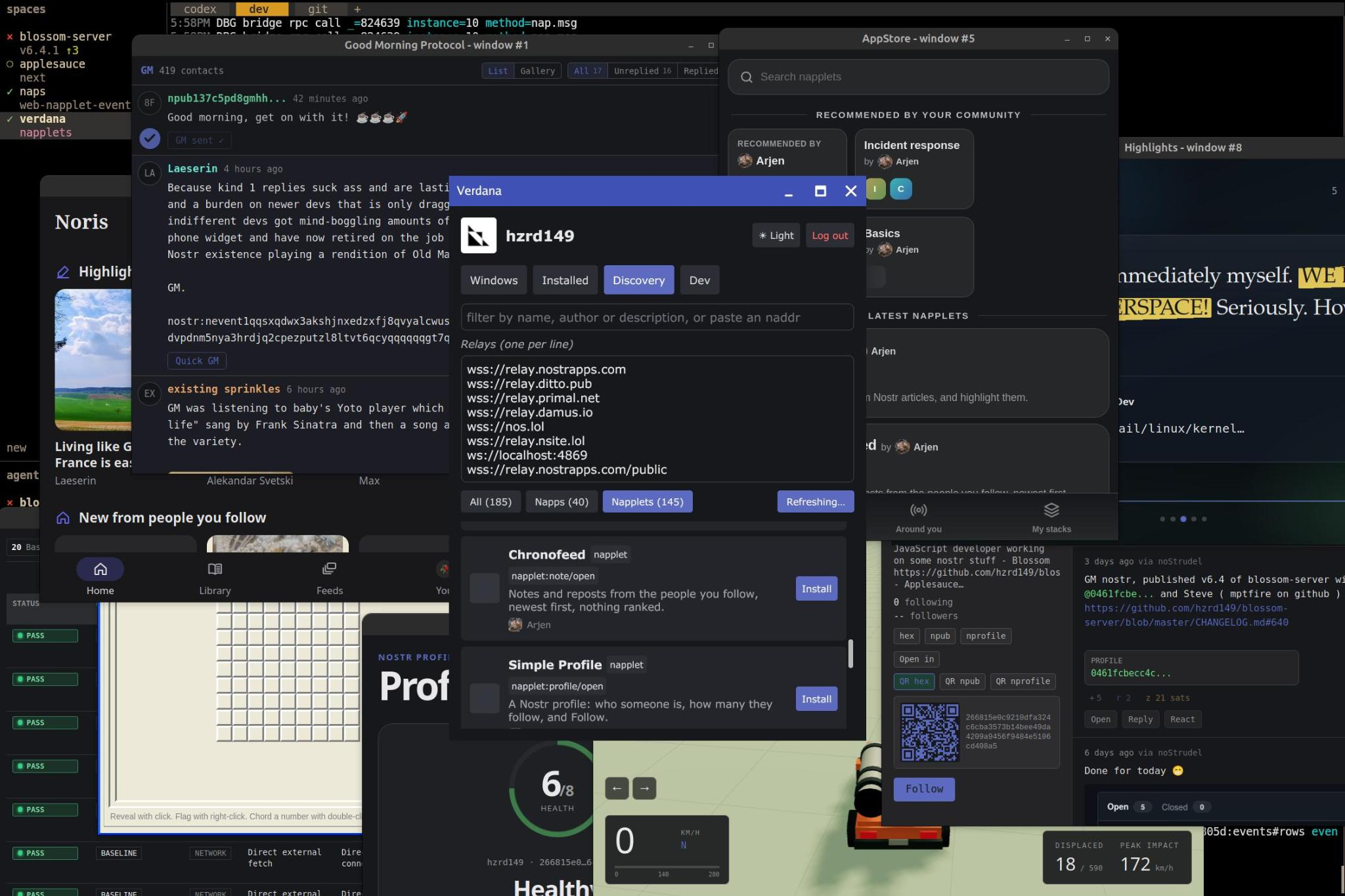The image size is (1345, 896).
Task: Click the Simple Profile napplet icon placeholder
Action: (485, 698)
